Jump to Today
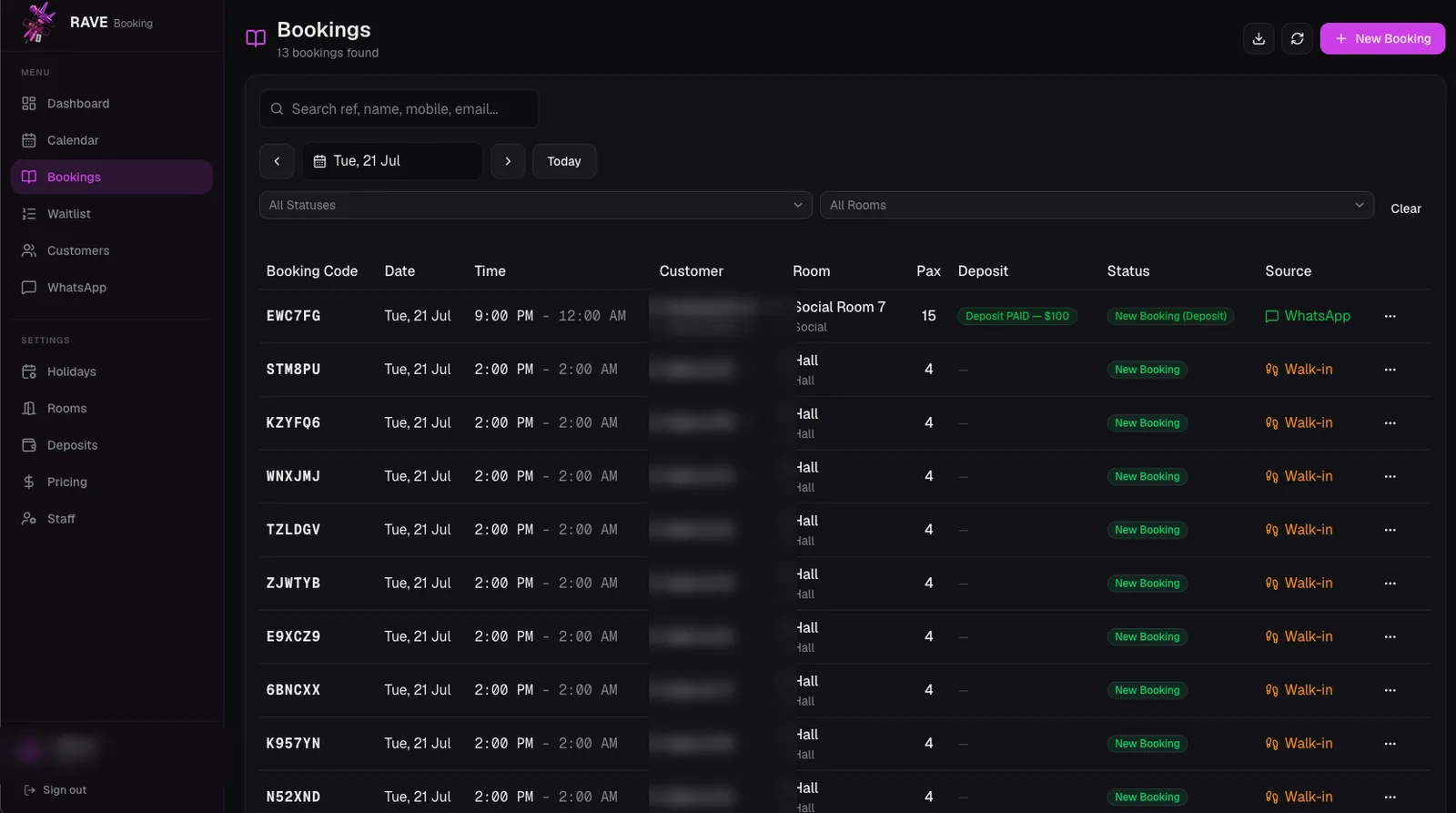This screenshot has height=813, width=1456. (564, 161)
